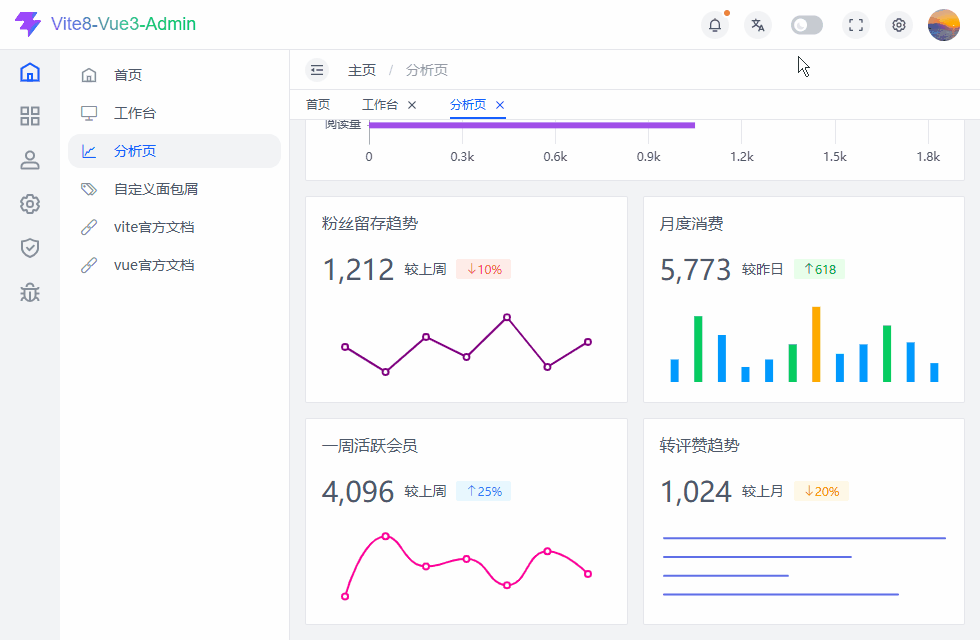Screen dimensions: 980x640
Task: Click the Vite8-Vue3-Admin lightning logo
Action: click(28, 24)
